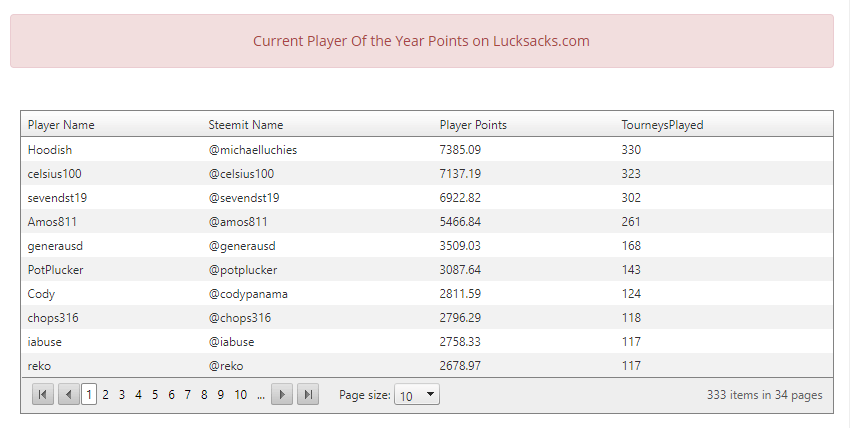The width and height of the screenshot is (850, 428).
Task: Click tourneys played value 323
Action: coord(631,173)
